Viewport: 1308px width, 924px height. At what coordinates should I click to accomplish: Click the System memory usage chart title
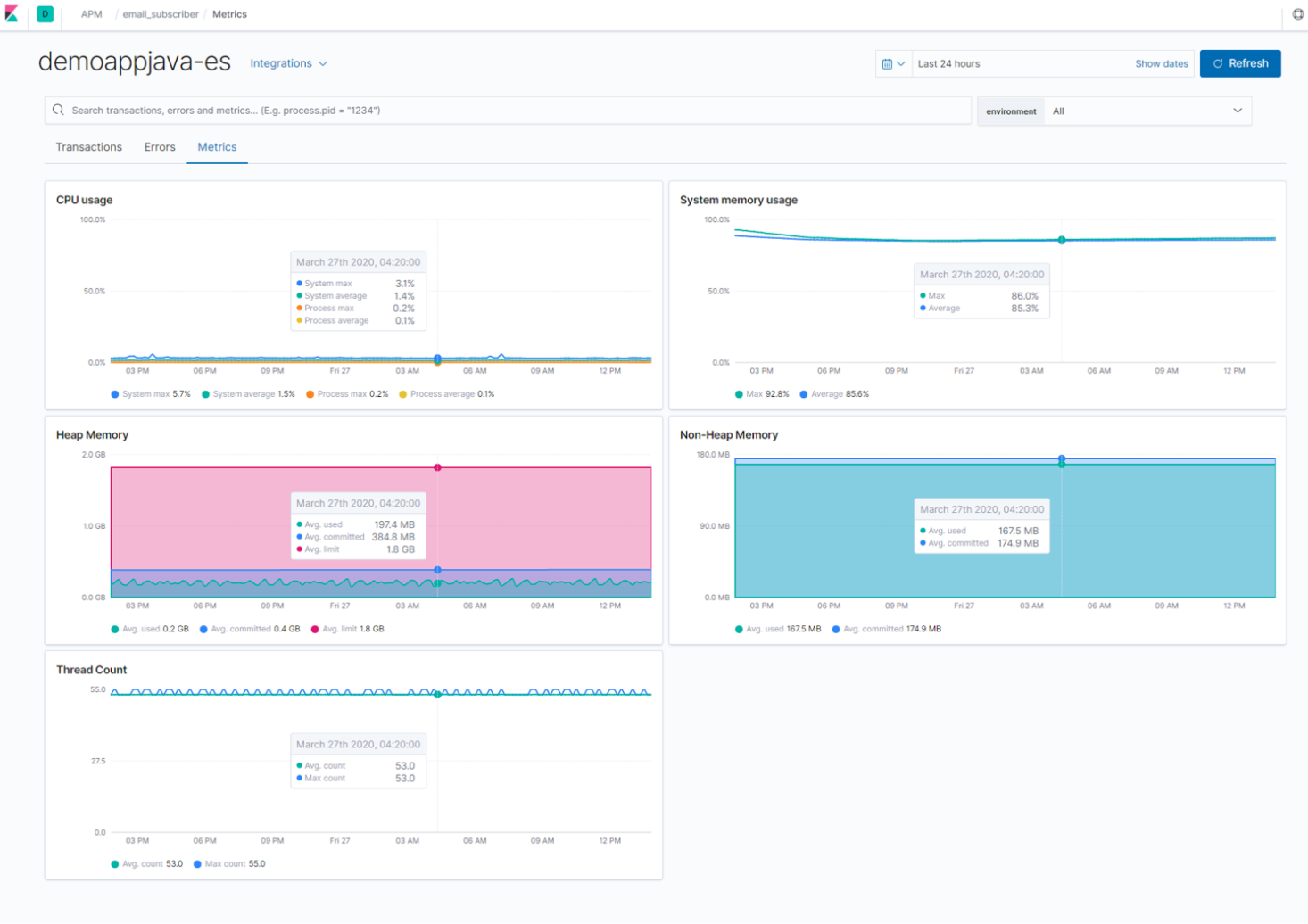tap(739, 200)
